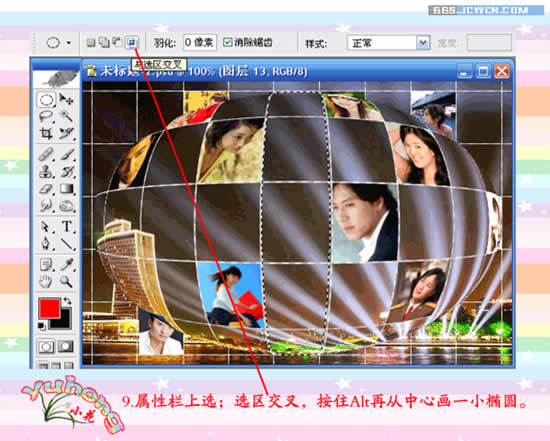Select the Zoom magnifier tool
Screen dimensions: 550x441
(66, 281)
